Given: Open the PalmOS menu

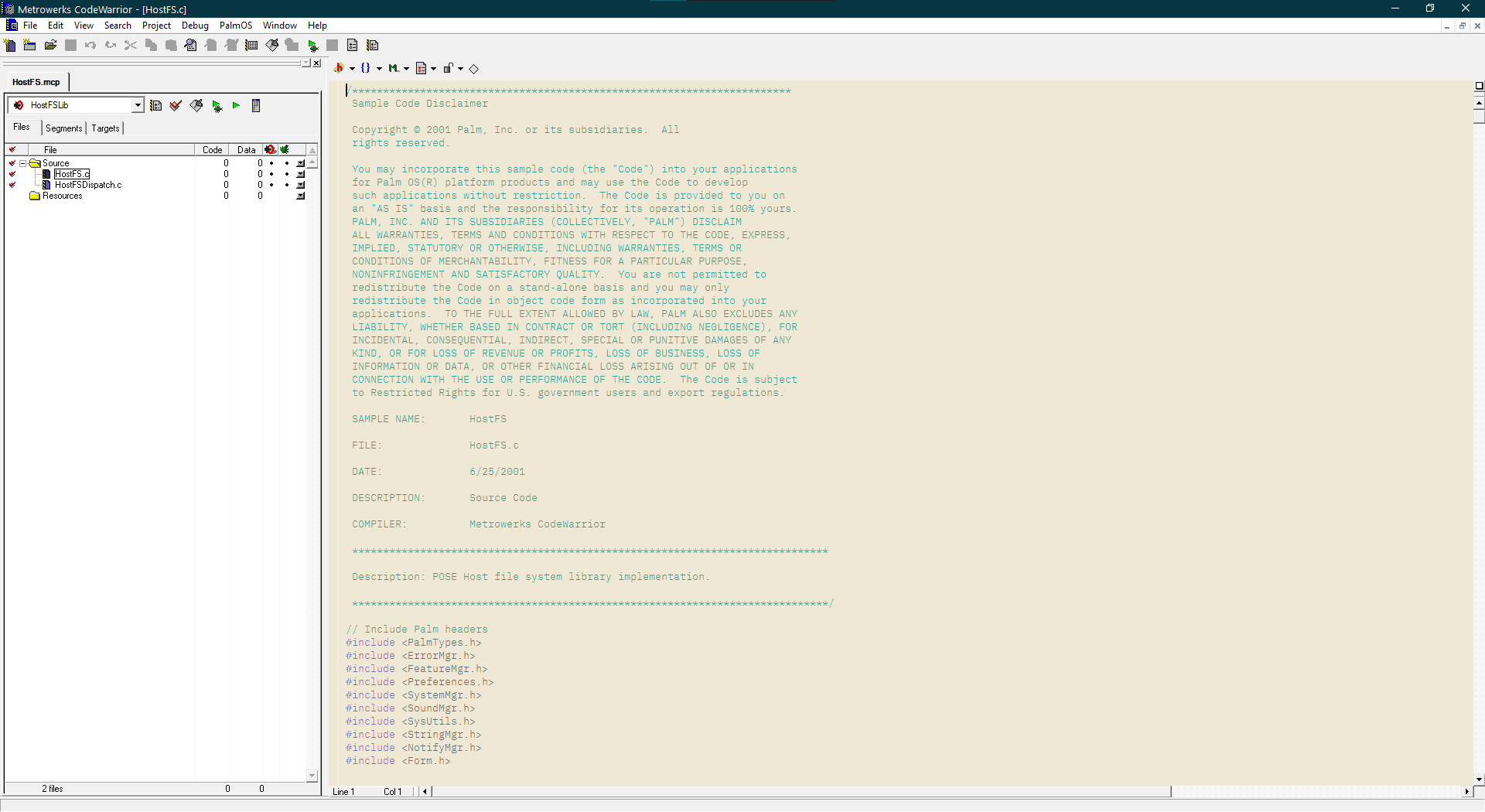Looking at the screenshot, I should [236, 25].
